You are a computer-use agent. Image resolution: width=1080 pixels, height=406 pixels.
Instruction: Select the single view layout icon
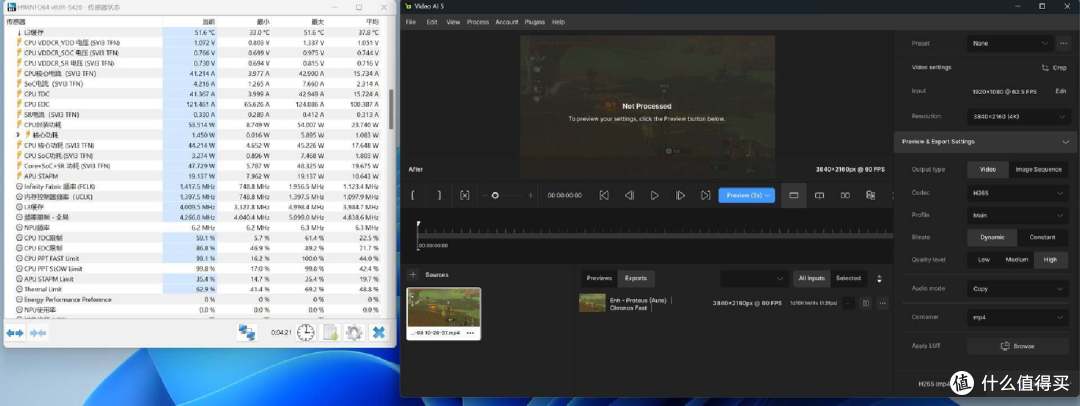pos(793,196)
